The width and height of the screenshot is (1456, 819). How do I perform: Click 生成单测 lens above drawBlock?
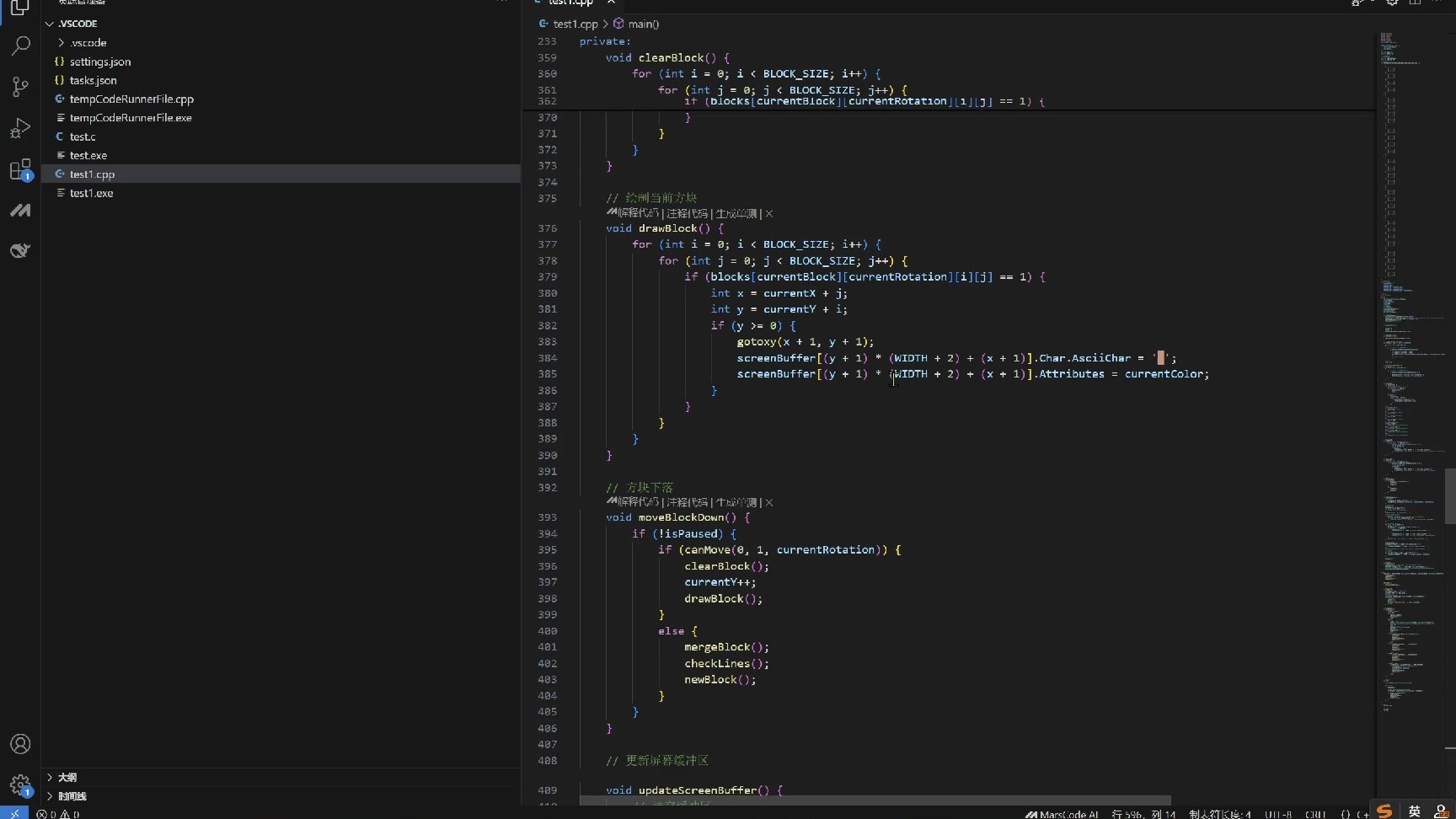[x=736, y=214]
